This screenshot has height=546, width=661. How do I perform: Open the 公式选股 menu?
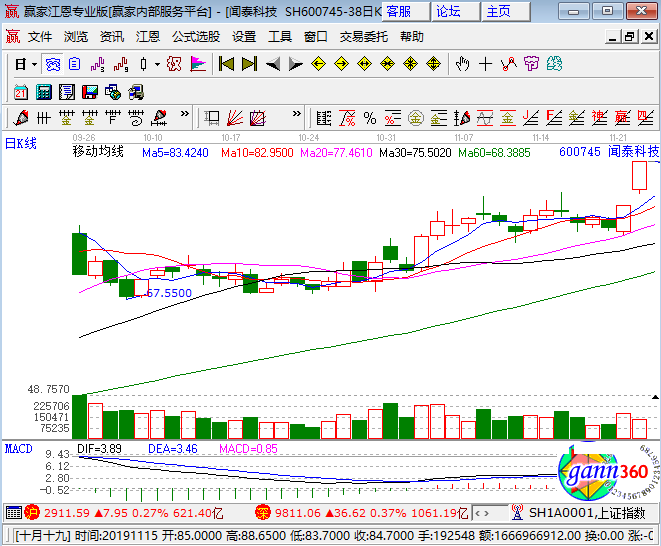pyautogui.click(x=196, y=37)
